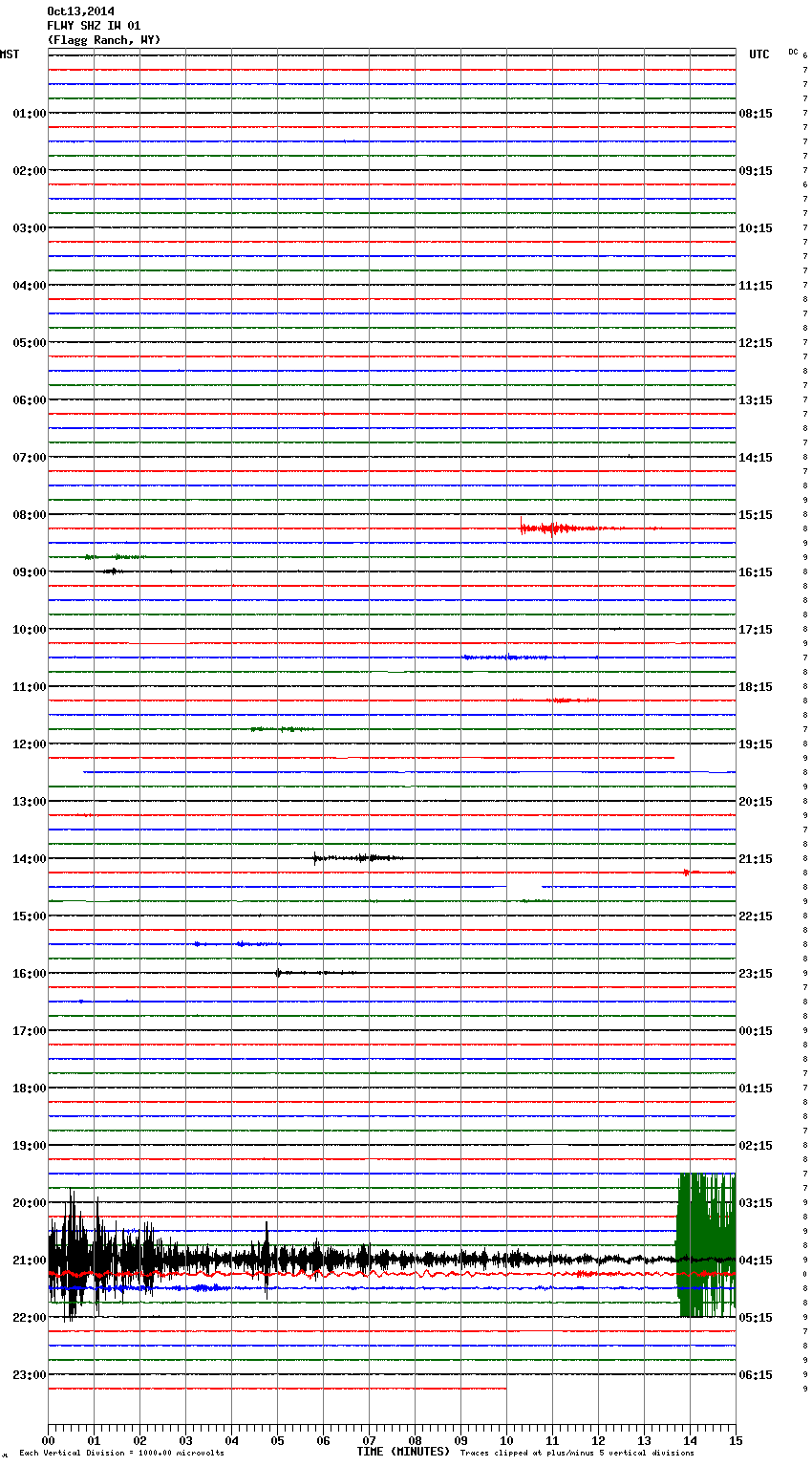Select the 12:00 MST row label
Image resolution: width=812 pixels, height=1466 pixels.
tap(29, 744)
